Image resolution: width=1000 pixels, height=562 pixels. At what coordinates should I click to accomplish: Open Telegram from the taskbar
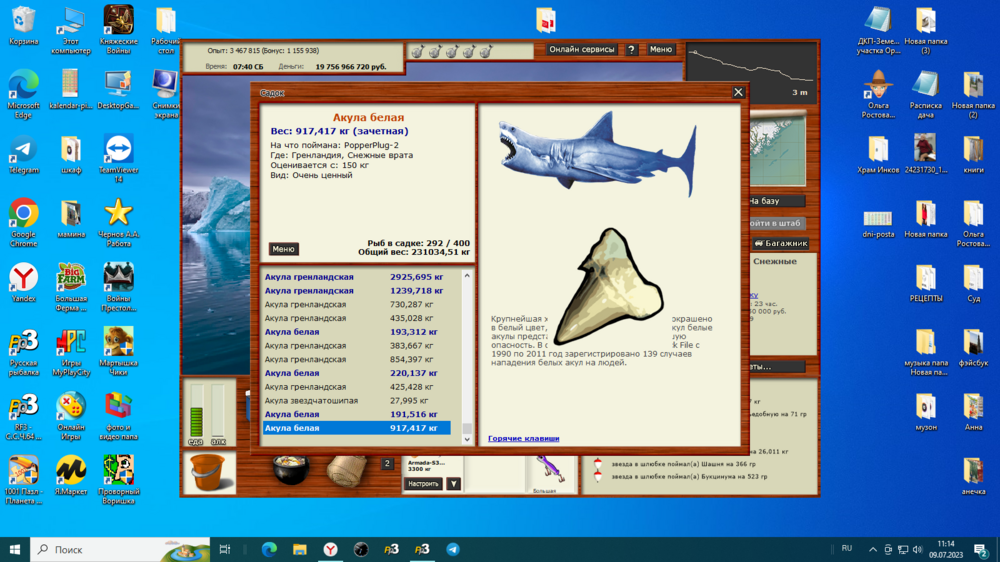coord(452,549)
